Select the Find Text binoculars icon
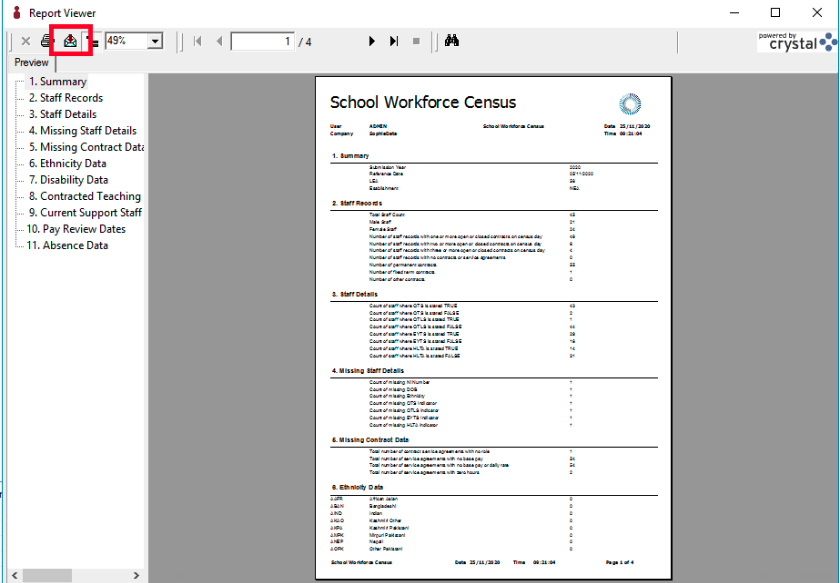Viewport: 840px width, 583px height. (x=451, y=41)
